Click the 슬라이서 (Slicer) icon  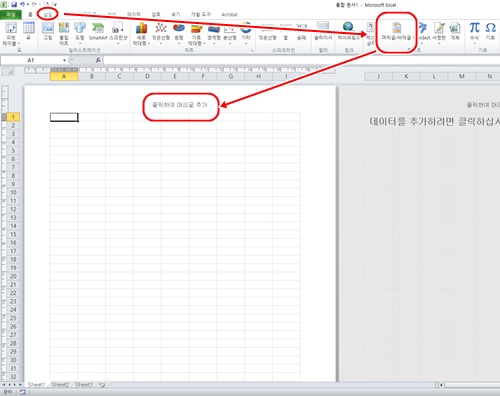point(323,31)
